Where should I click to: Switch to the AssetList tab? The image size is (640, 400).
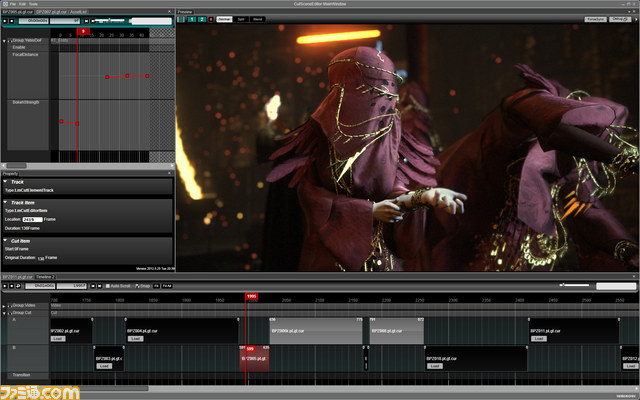click(x=78, y=12)
